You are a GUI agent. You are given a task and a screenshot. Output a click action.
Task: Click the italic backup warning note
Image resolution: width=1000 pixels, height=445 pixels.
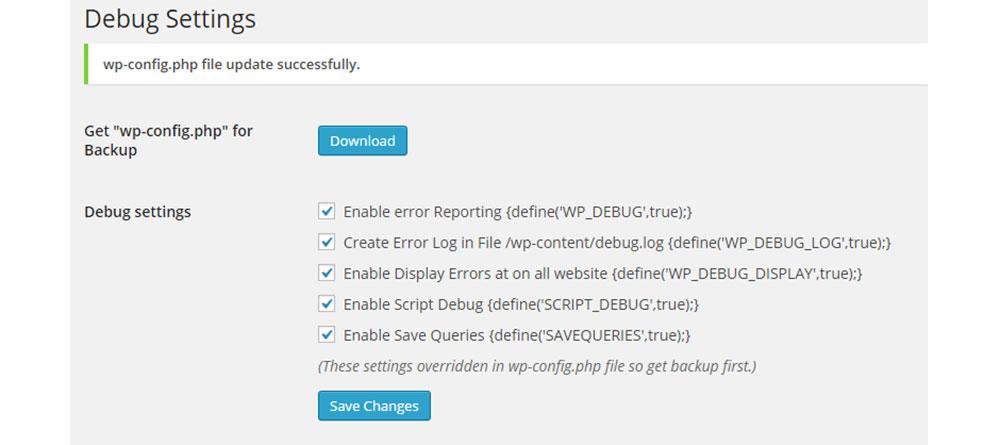pyautogui.click(x=537, y=367)
